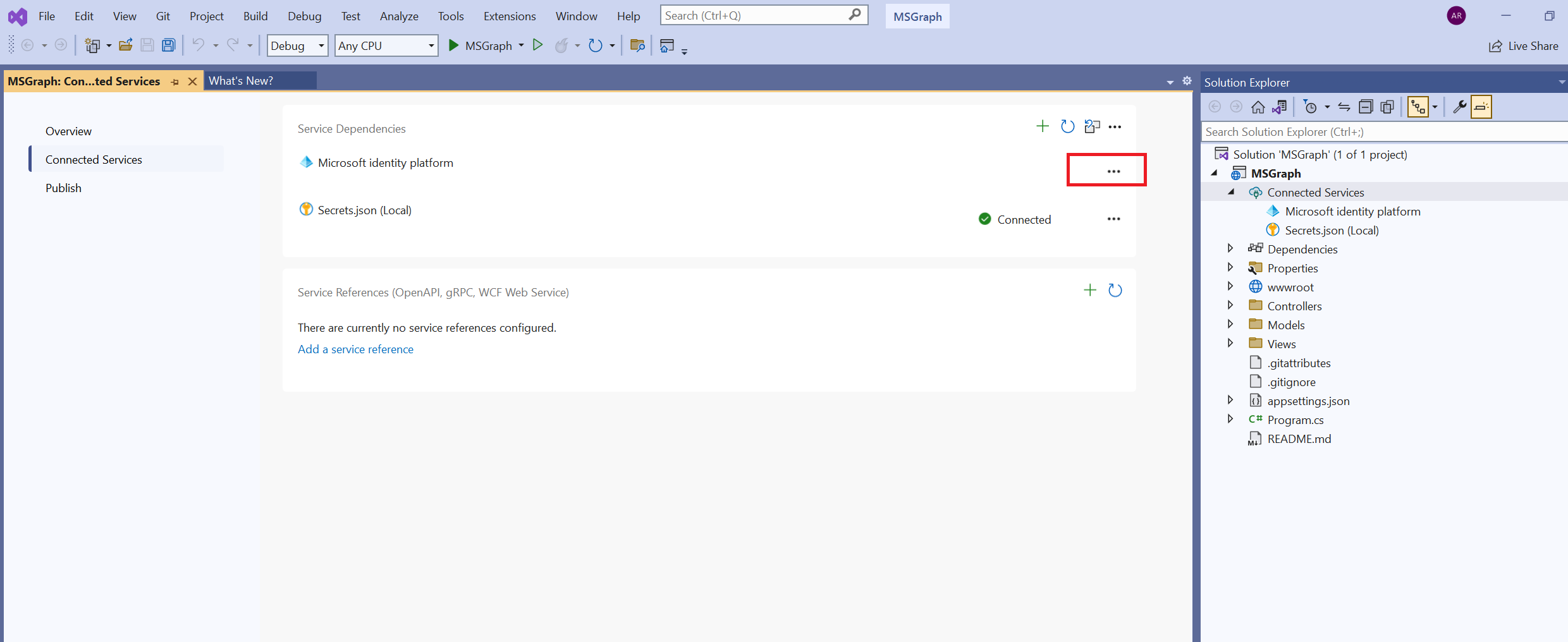The image size is (1568, 642).
Task: Open the Analyze menu
Action: tap(399, 16)
